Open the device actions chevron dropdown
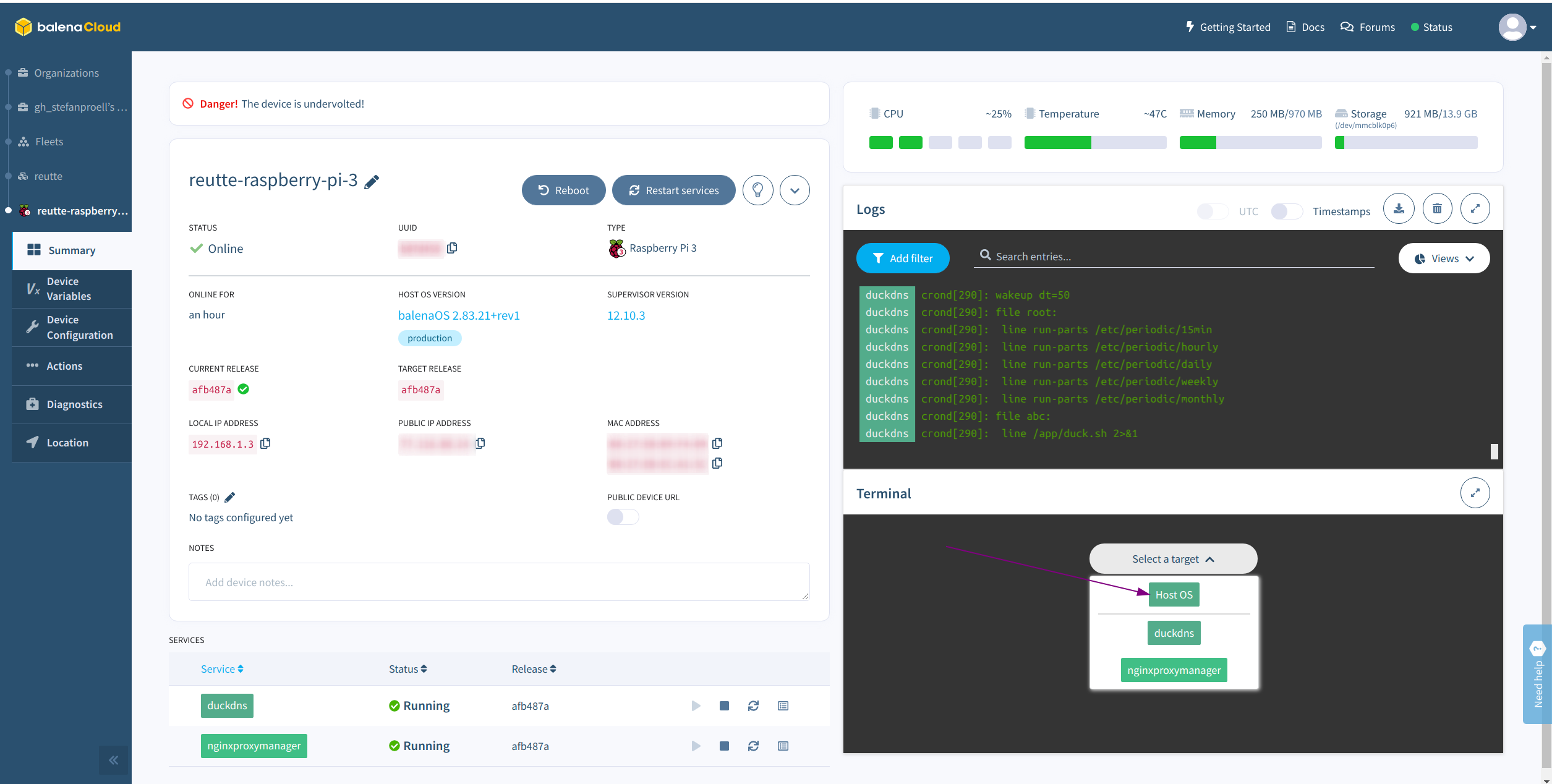The width and height of the screenshot is (1552, 784). coord(795,190)
